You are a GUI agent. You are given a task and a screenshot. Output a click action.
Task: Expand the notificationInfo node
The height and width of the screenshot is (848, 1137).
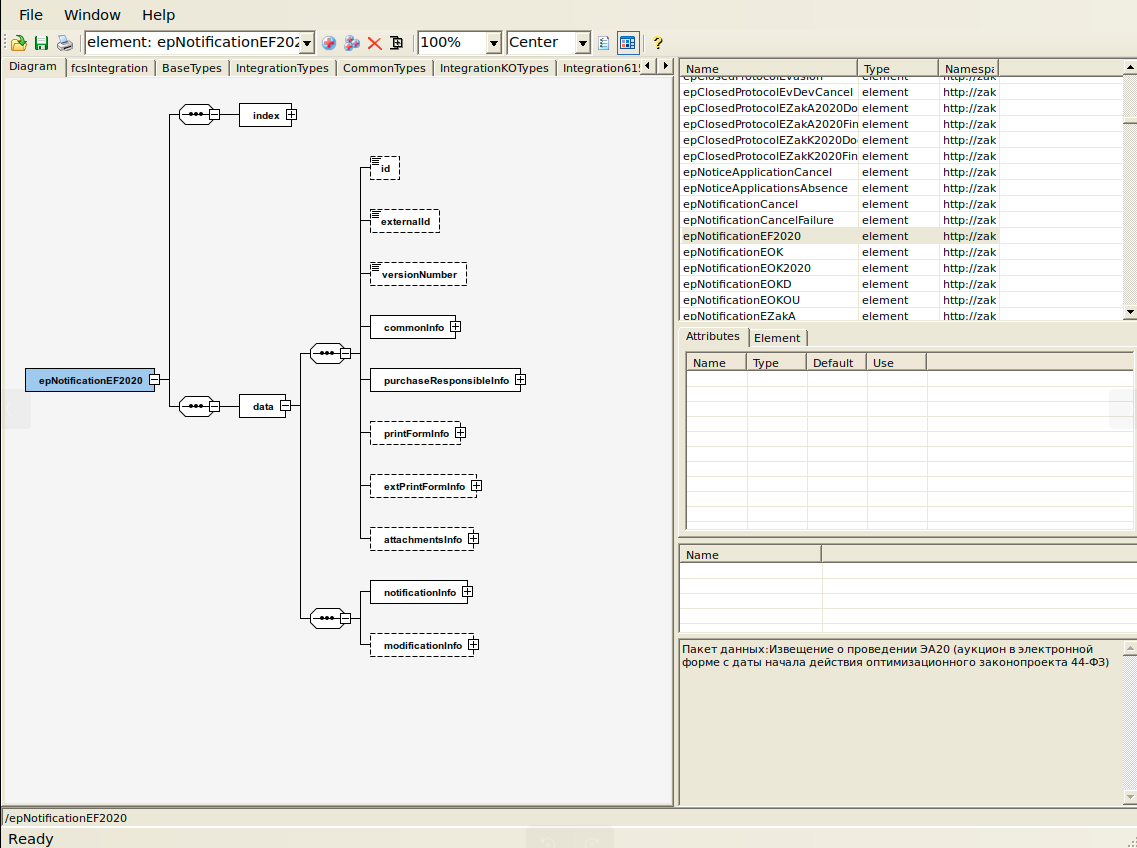(467, 592)
